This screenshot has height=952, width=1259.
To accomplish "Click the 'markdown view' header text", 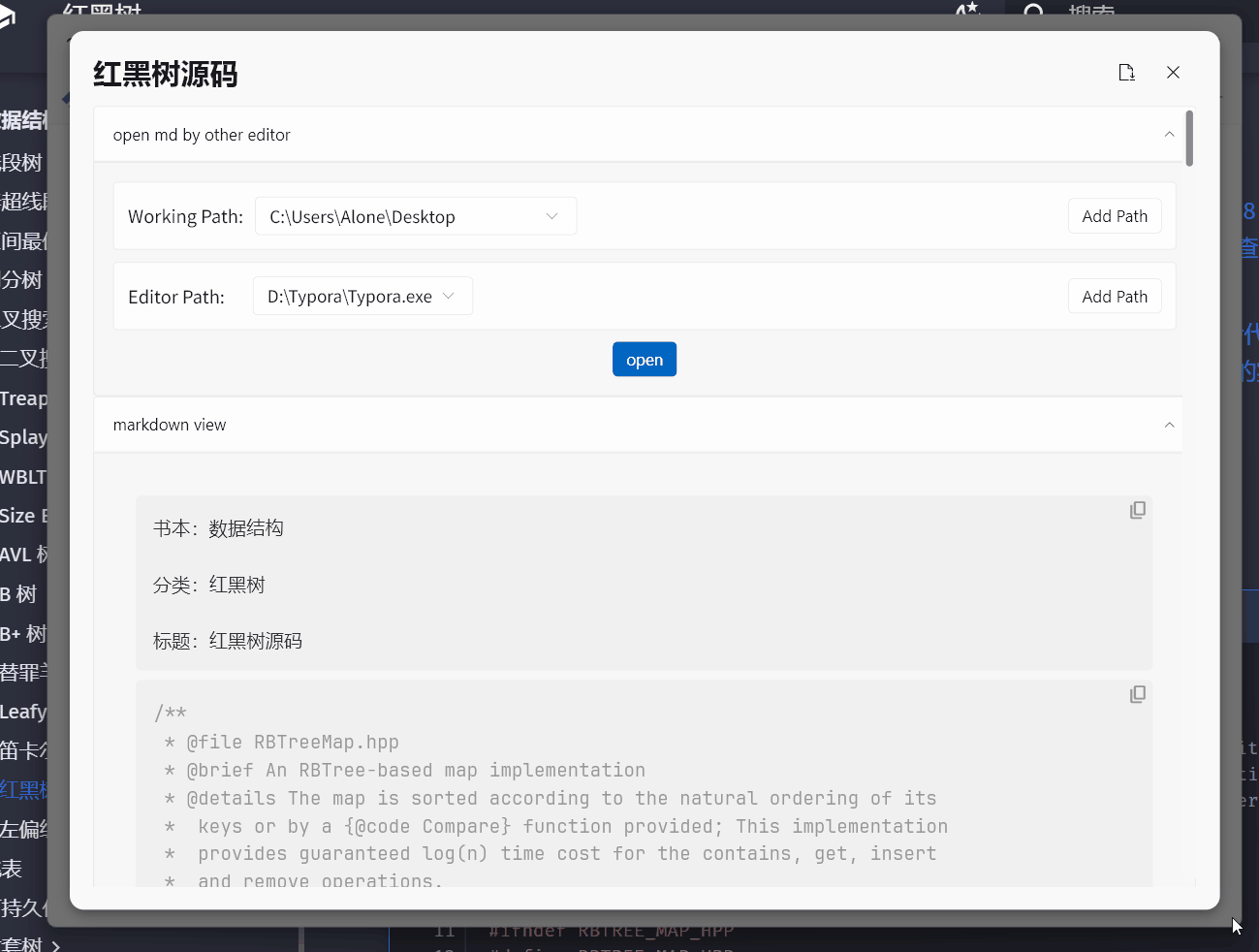I will coord(170,425).
